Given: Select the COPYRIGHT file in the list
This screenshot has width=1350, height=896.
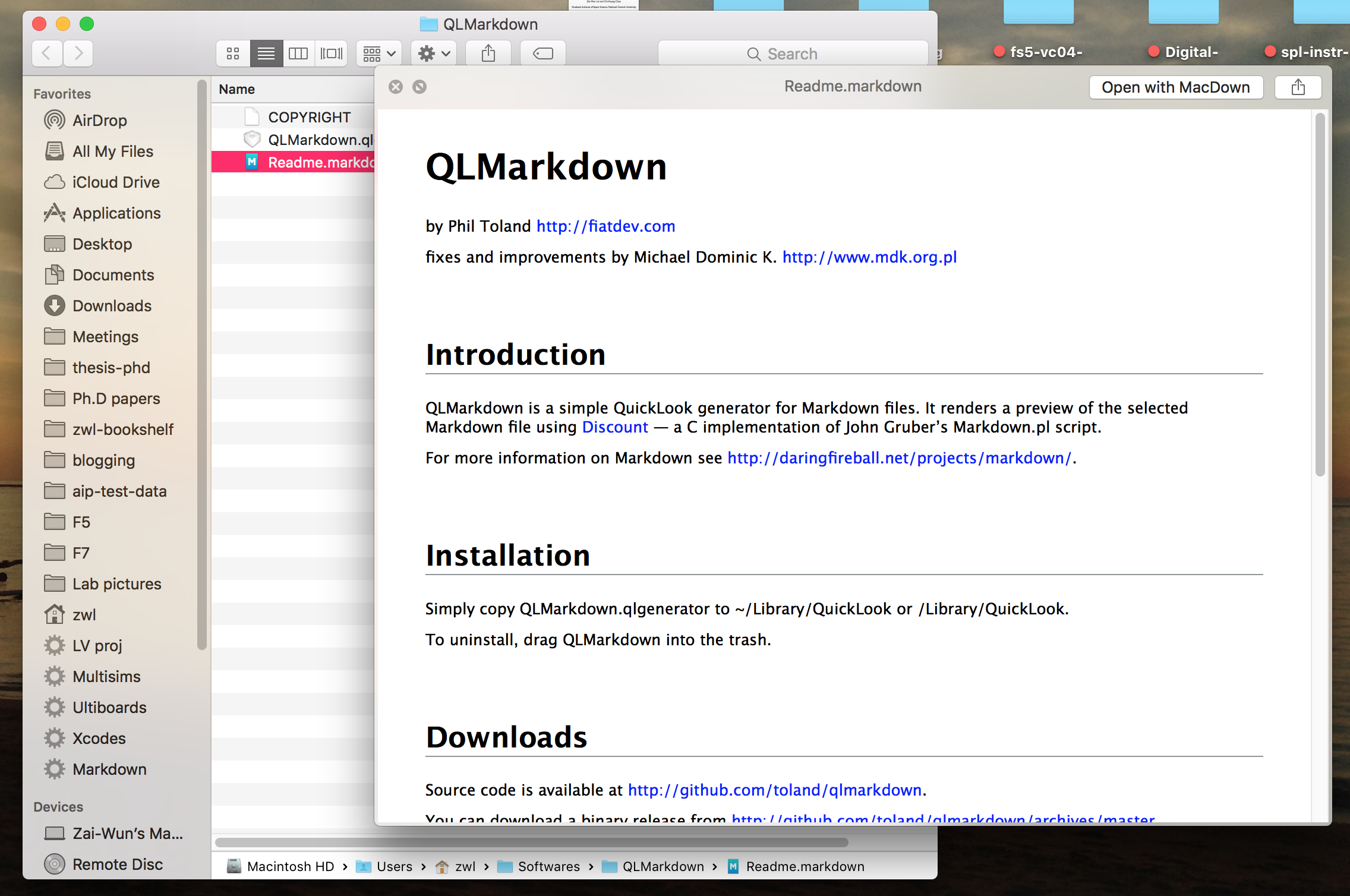Looking at the screenshot, I should 309,116.
